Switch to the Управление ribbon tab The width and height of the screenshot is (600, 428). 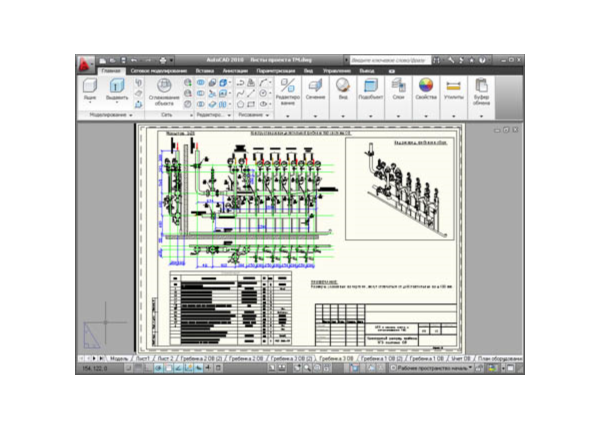pos(336,71)
